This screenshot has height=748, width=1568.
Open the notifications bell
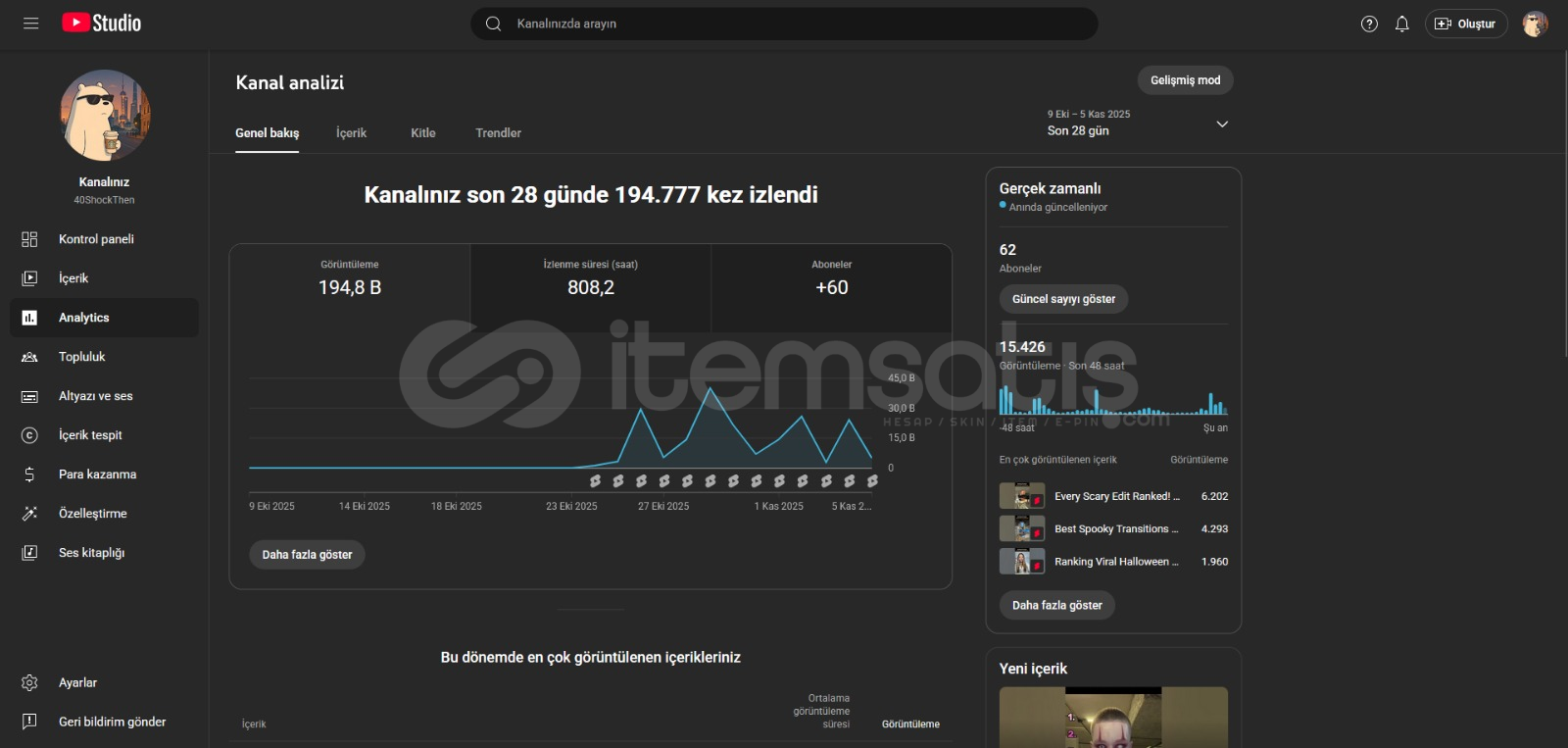coord(1402,24)
